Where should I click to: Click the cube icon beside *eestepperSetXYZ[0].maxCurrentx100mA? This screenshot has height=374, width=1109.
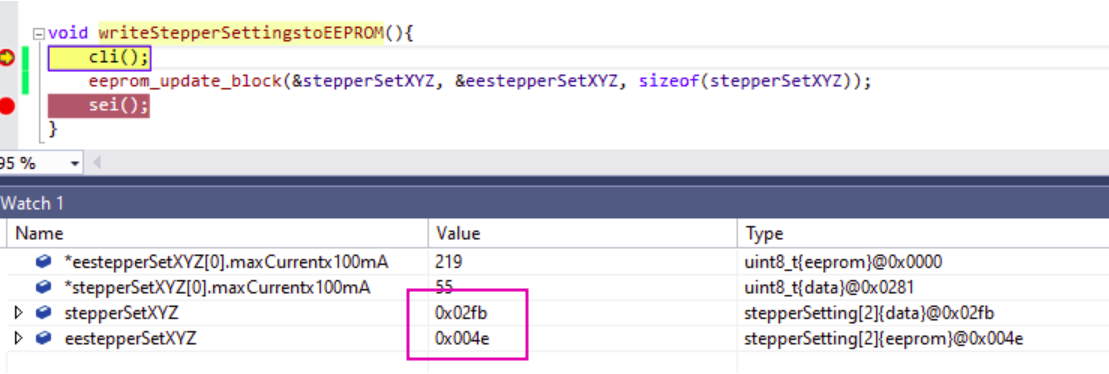(x=43, y=262)
